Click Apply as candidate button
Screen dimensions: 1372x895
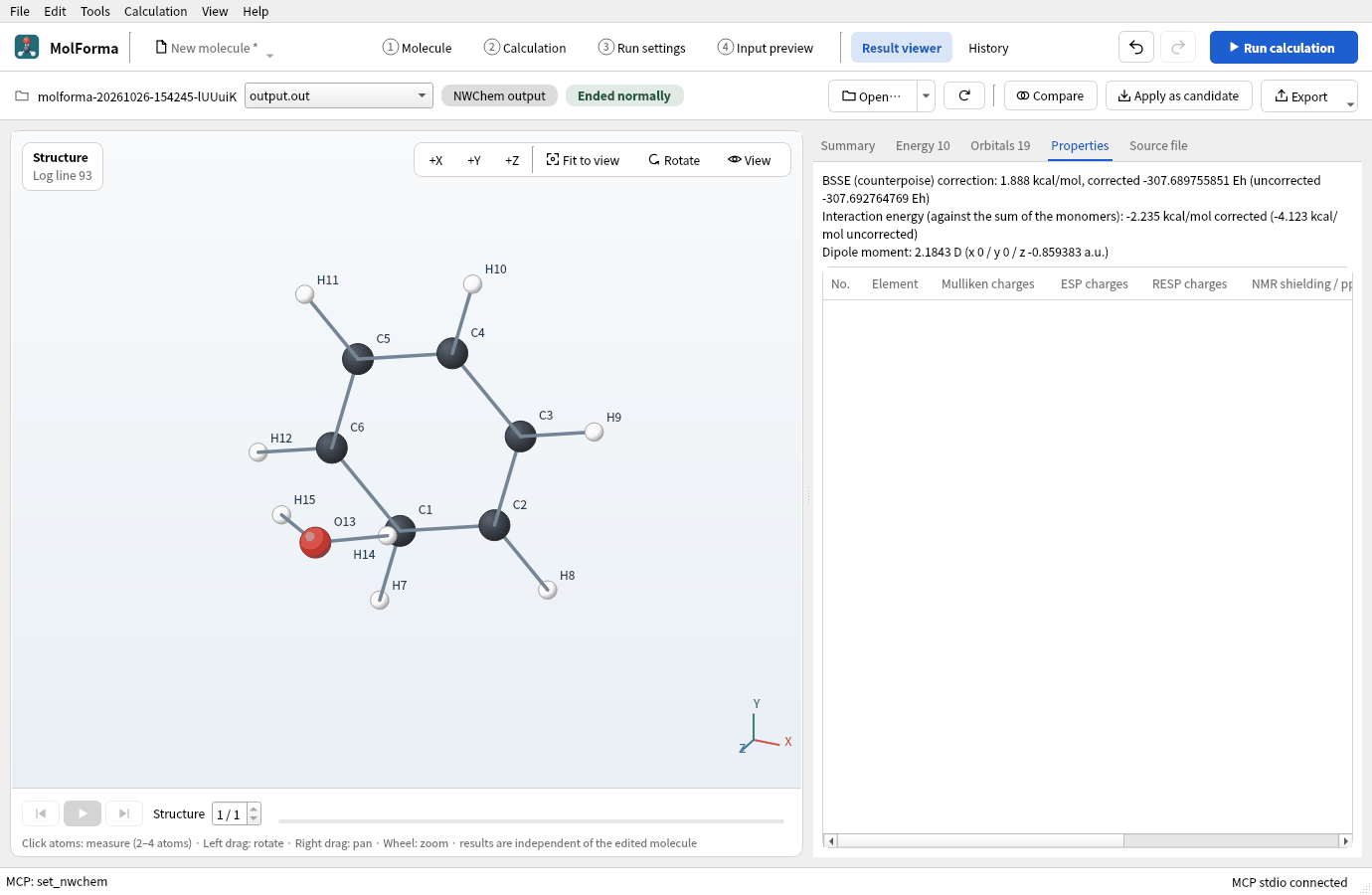[x=1178, y=95]
